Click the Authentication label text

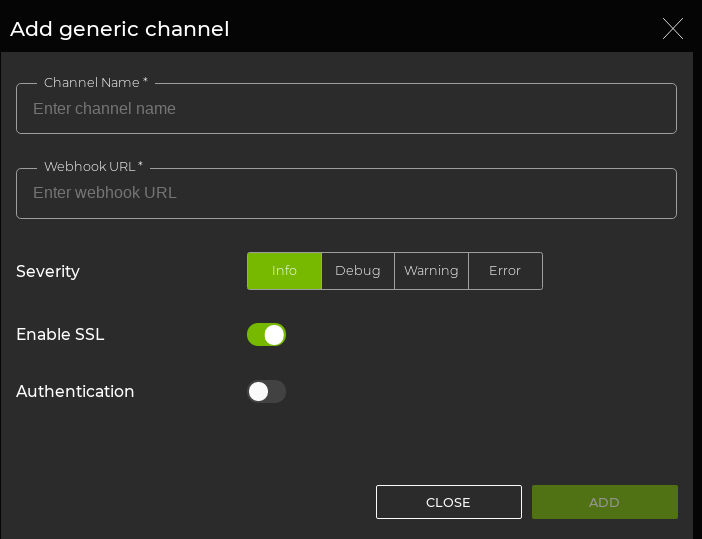(75, 392)
